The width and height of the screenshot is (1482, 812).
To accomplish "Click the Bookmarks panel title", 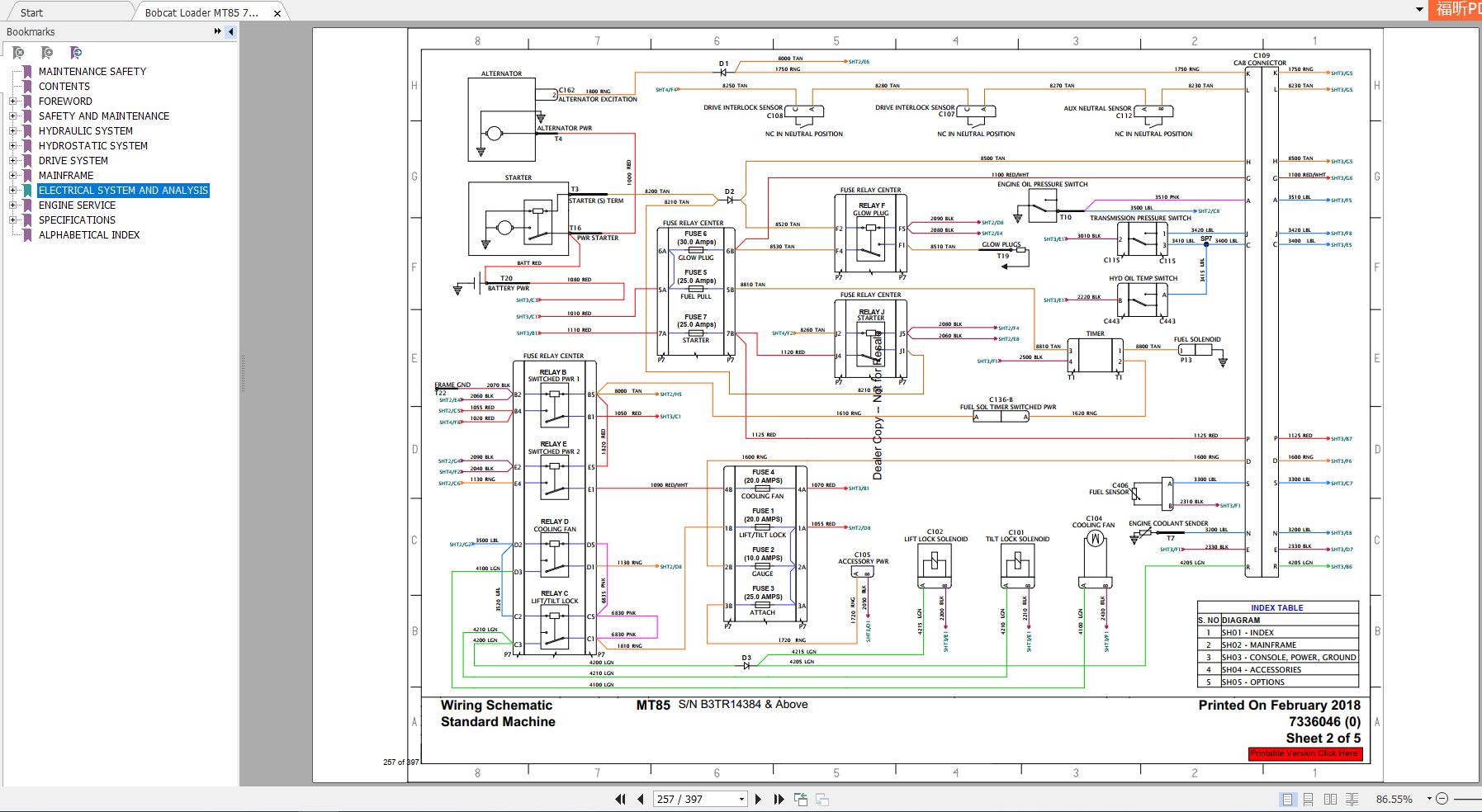I will point(31,32).
